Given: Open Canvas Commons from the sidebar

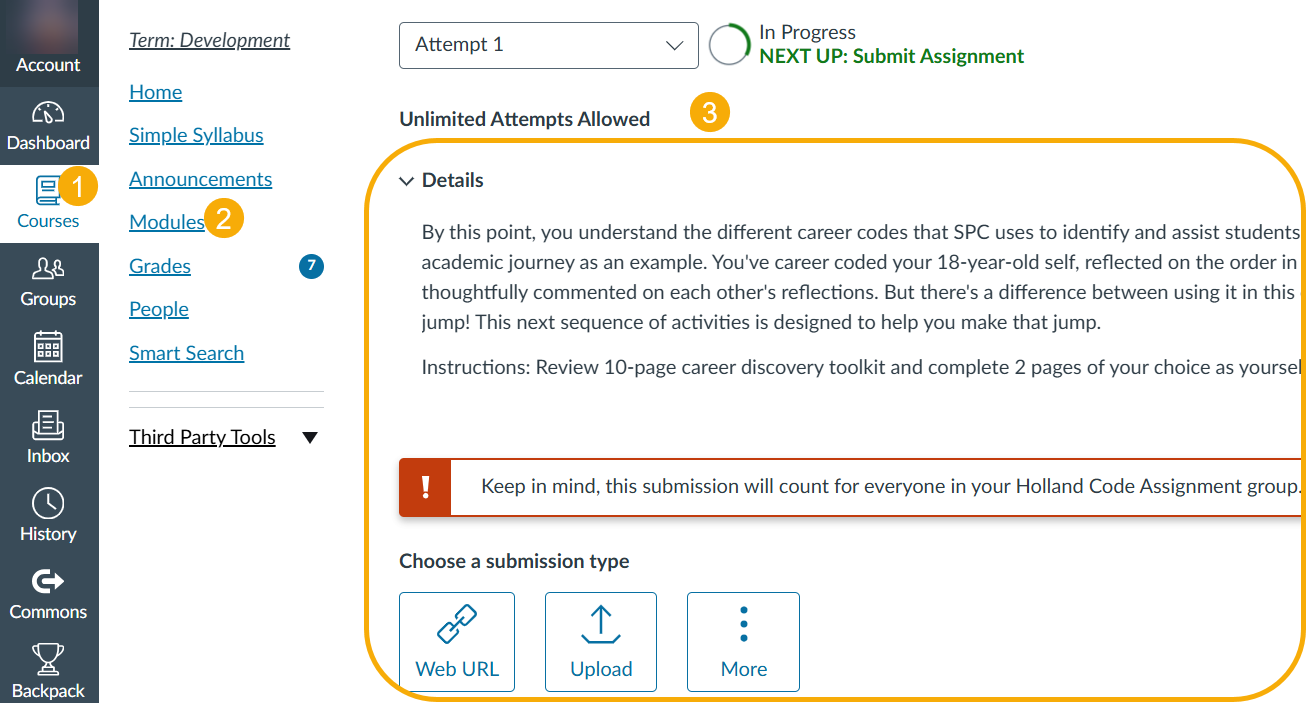Looking at the screenshot, I should click(48, 593).
